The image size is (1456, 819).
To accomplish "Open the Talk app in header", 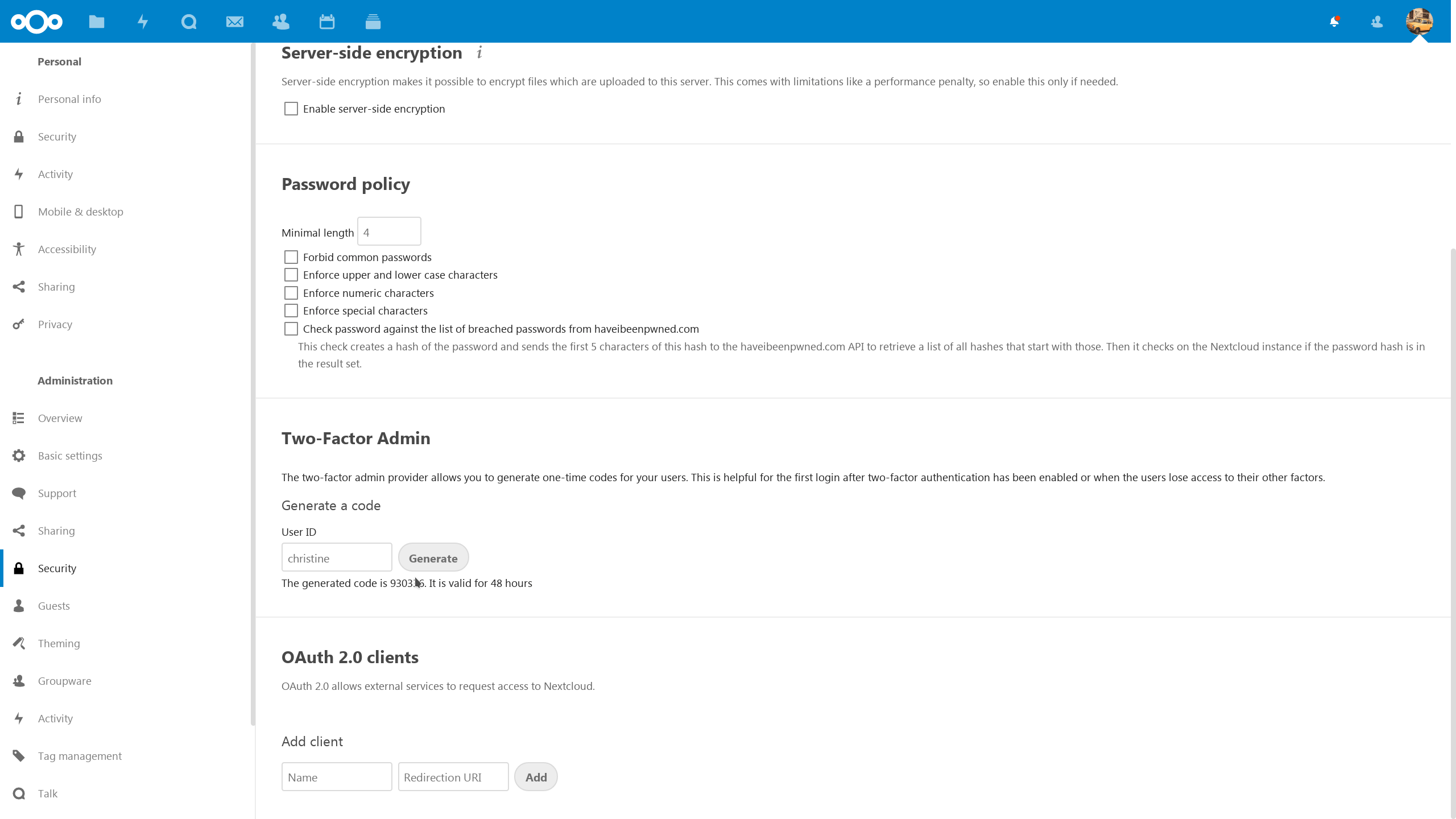I will [189, 22].
